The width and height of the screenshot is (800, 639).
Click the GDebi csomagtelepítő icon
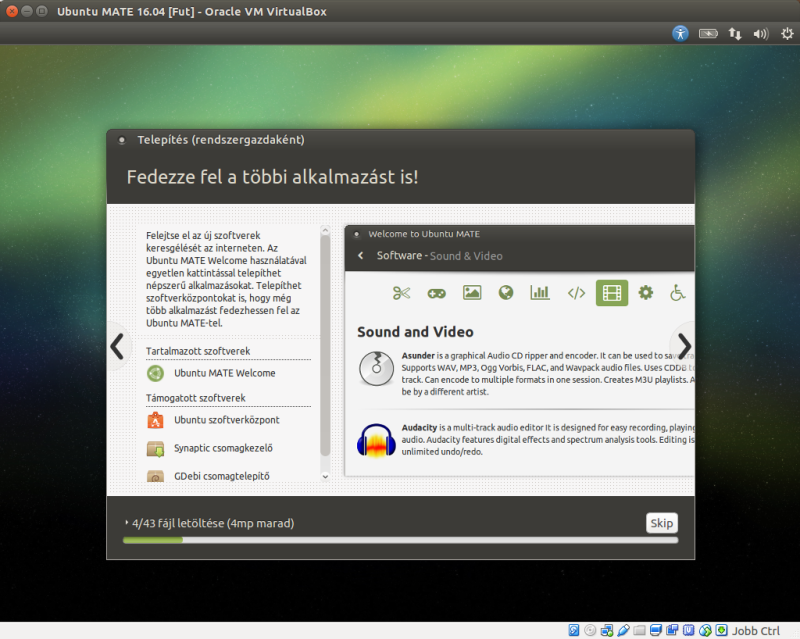[x=155, y=476]
